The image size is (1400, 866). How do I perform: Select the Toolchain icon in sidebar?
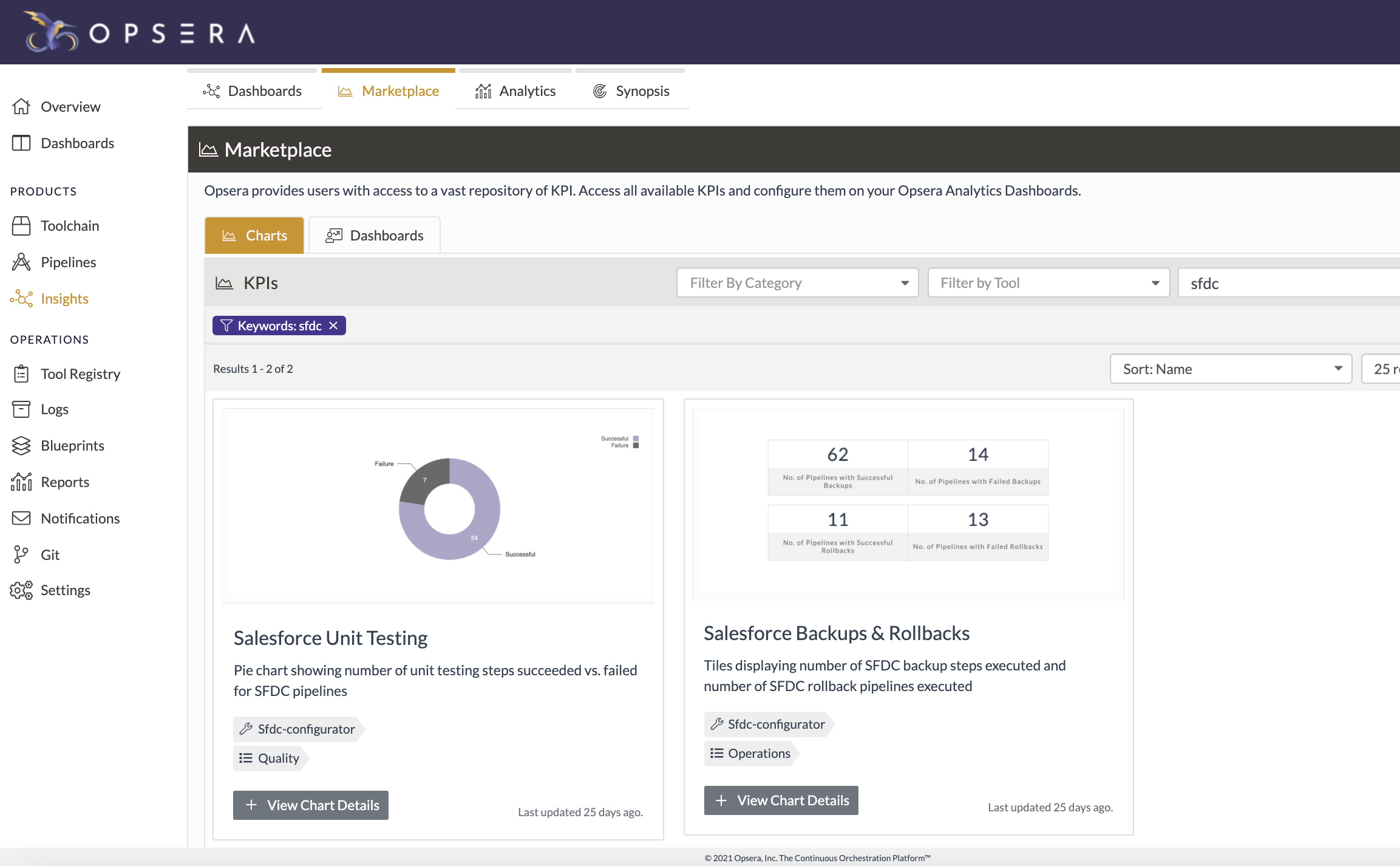tap(21, 225)
